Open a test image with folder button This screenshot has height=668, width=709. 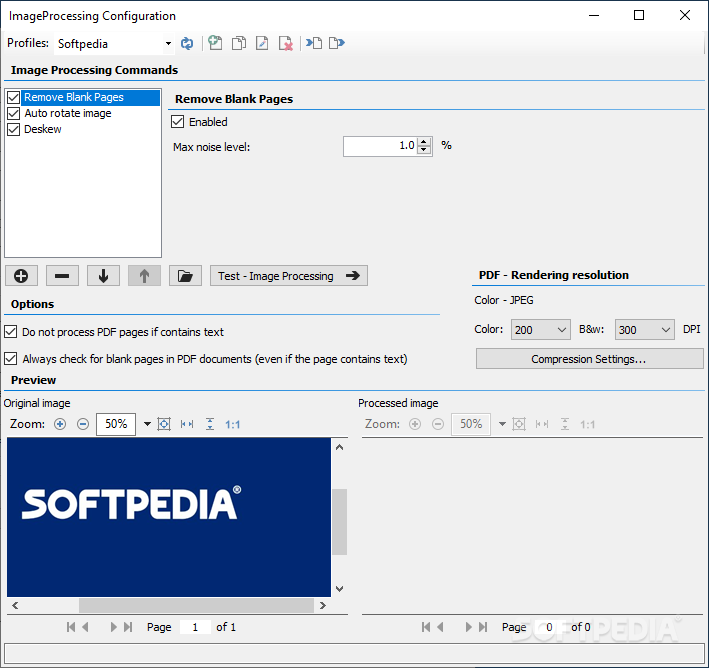pyautogui.click(x=185, y=276)
